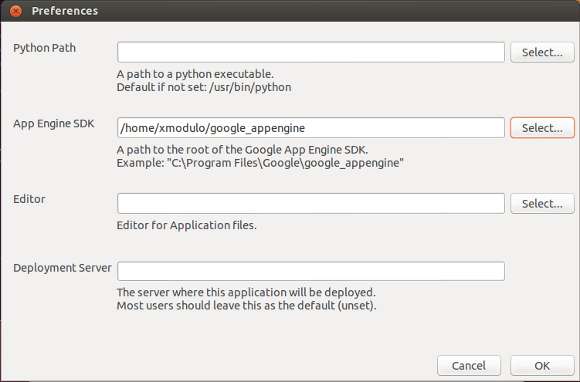Click the 'A path to a python executable' hint
The width and height of the screenshot is (580, 382).
tap(195, 74)
